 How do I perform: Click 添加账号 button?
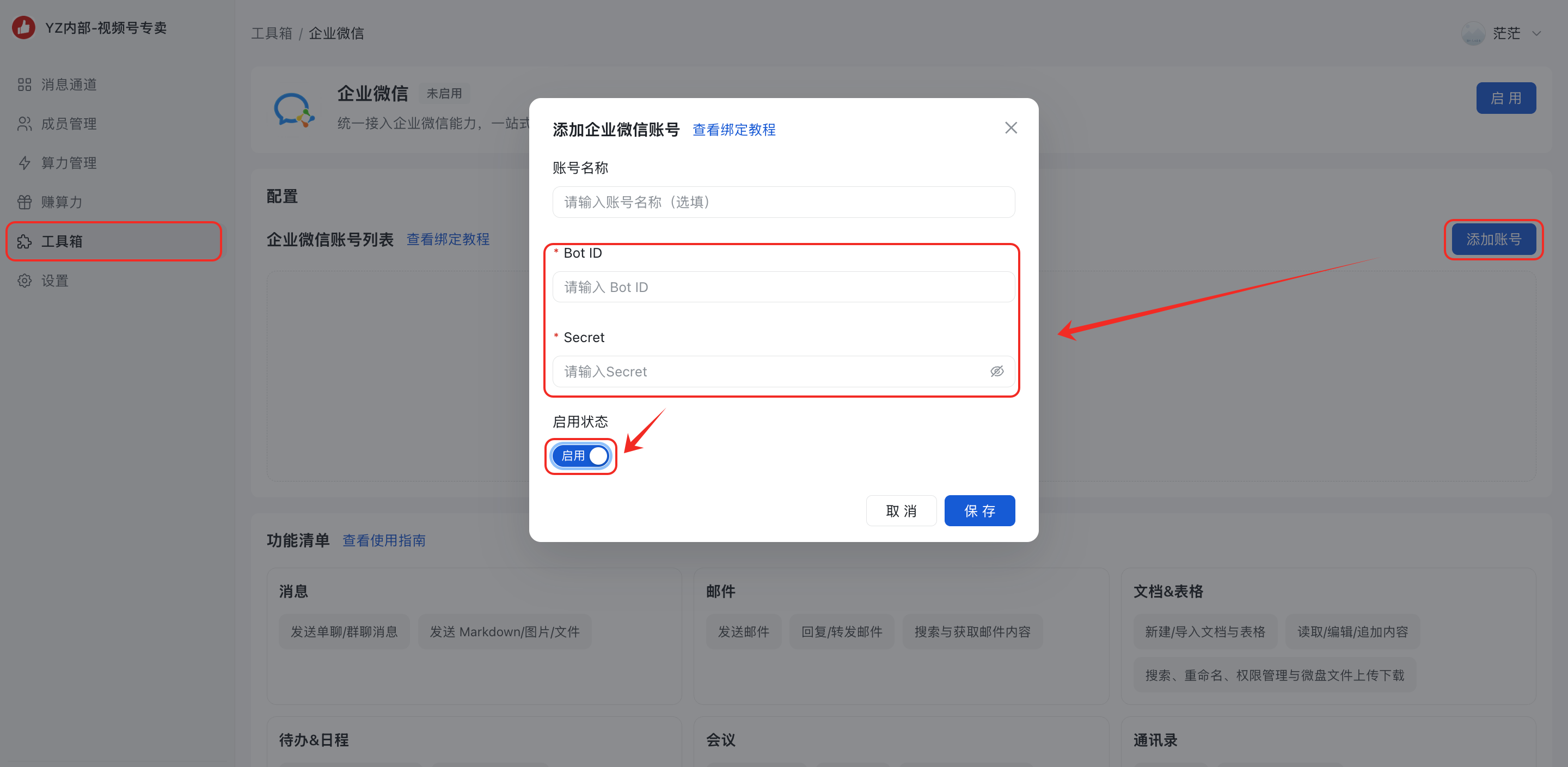(x=1494, y=240)
